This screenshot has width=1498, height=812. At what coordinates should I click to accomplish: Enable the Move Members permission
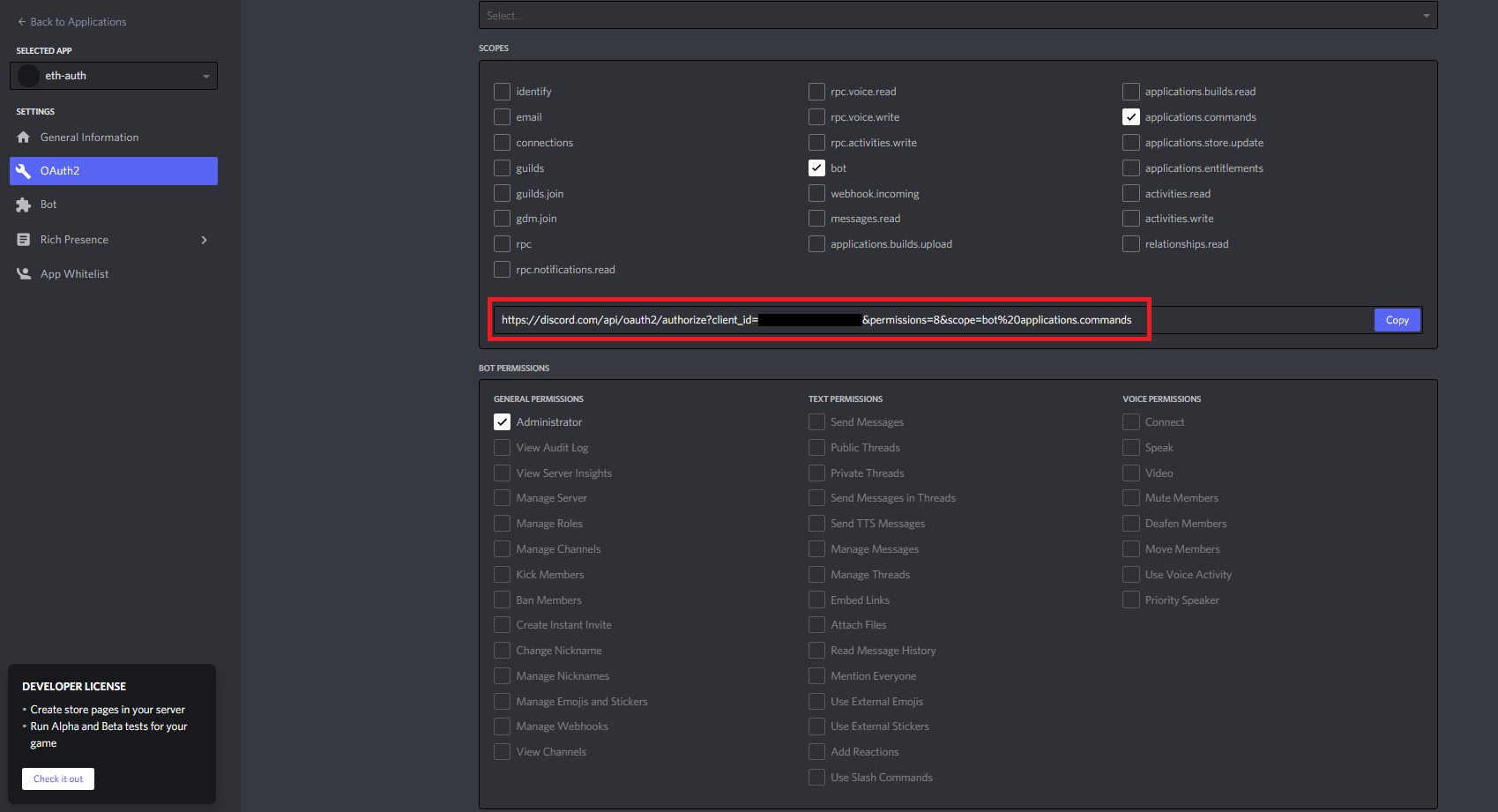click(1130, 549)
